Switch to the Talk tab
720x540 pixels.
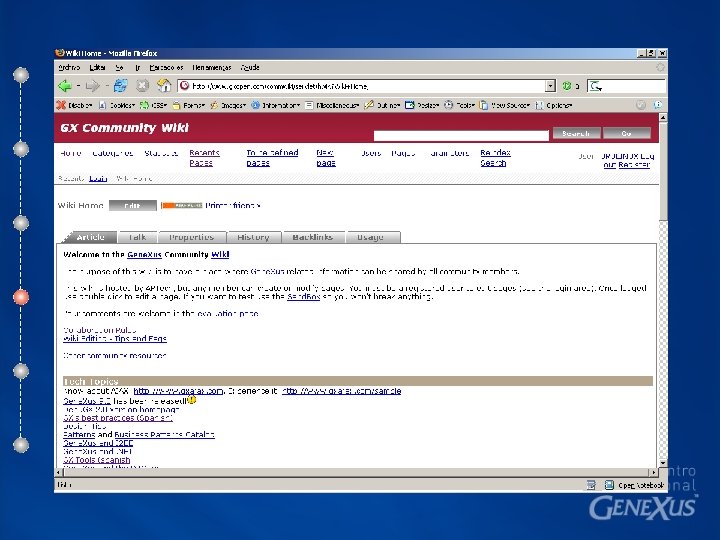[x=137, y=237]
